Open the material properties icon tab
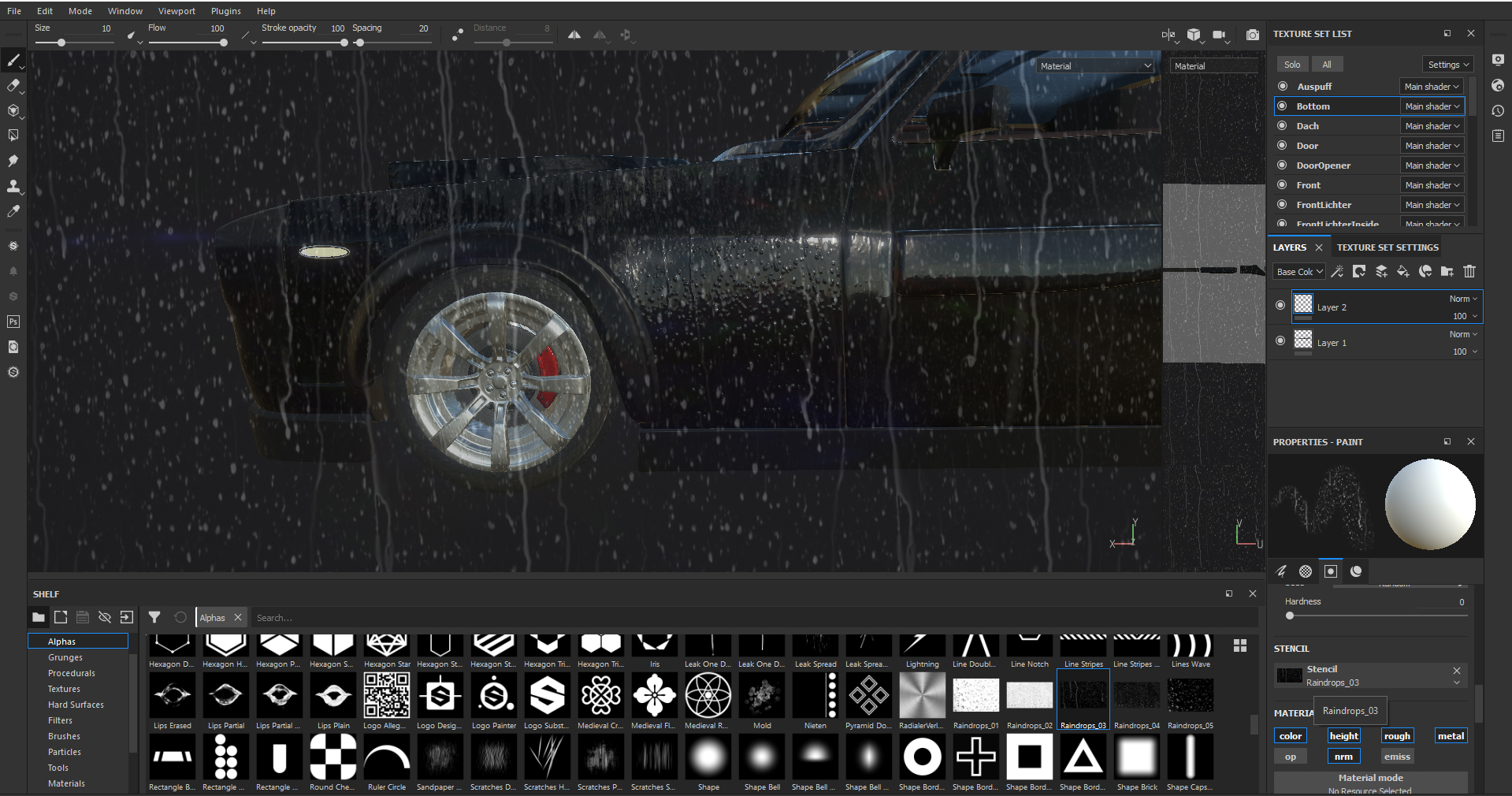This screenshot has width=1512, height=796. point(1356,571)
